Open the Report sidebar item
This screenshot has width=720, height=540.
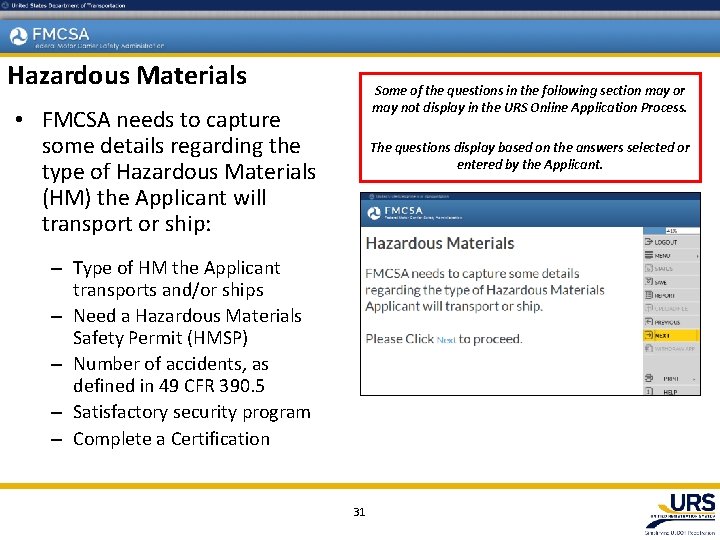(x=671, y=295)
